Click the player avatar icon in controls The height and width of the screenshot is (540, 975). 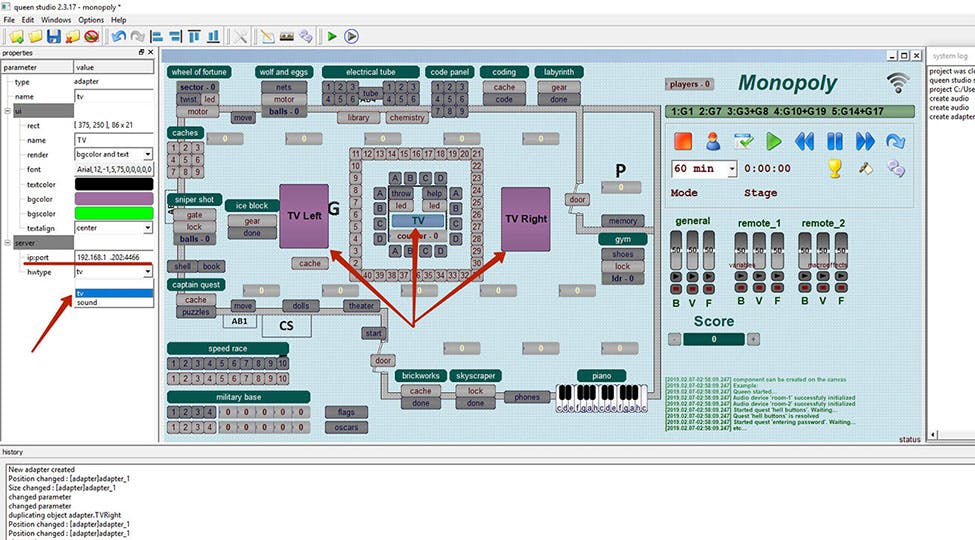[713, 141]
